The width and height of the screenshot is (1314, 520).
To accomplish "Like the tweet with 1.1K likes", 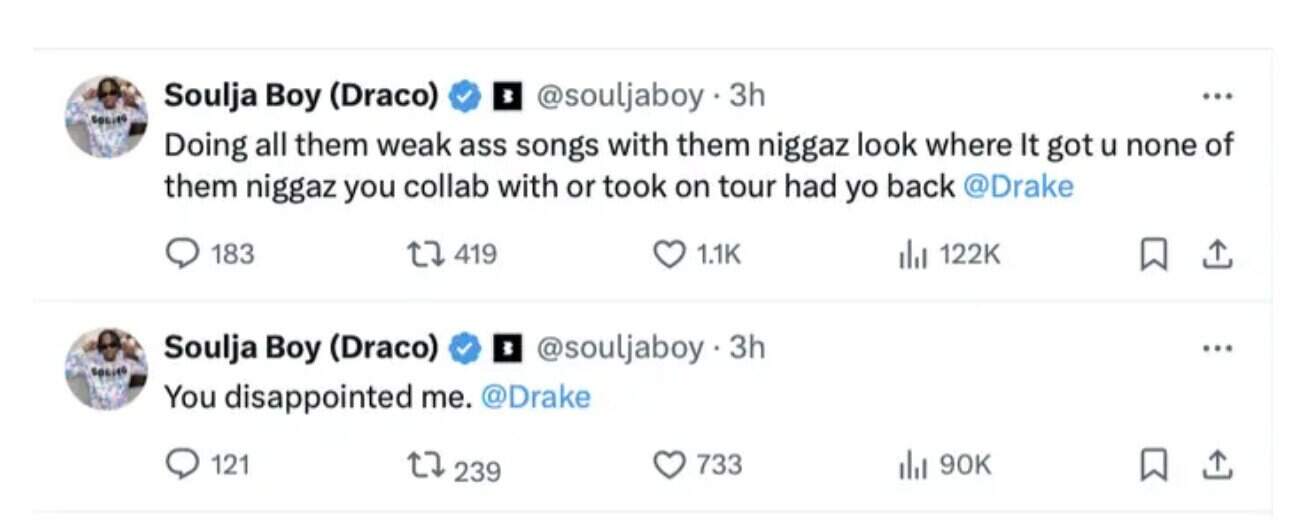I will pos(668,255).
